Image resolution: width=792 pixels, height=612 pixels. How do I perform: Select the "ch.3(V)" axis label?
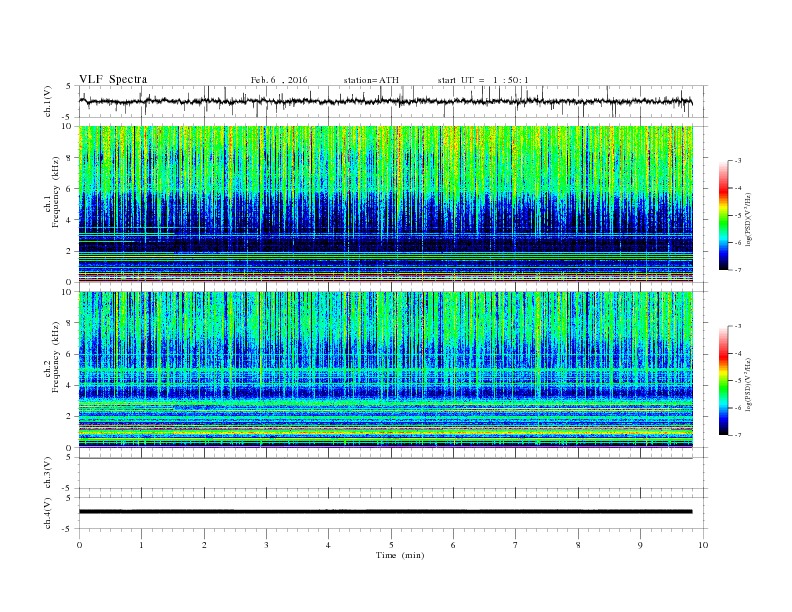pyautogui.click(x=48, y=473)
